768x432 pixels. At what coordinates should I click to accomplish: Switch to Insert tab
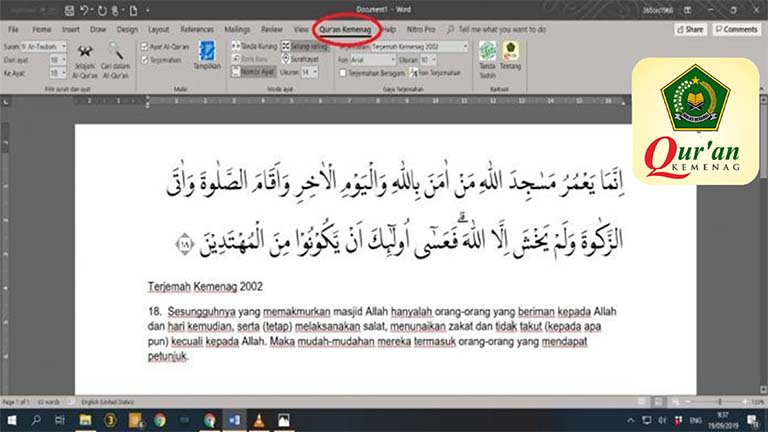point(71,29)
